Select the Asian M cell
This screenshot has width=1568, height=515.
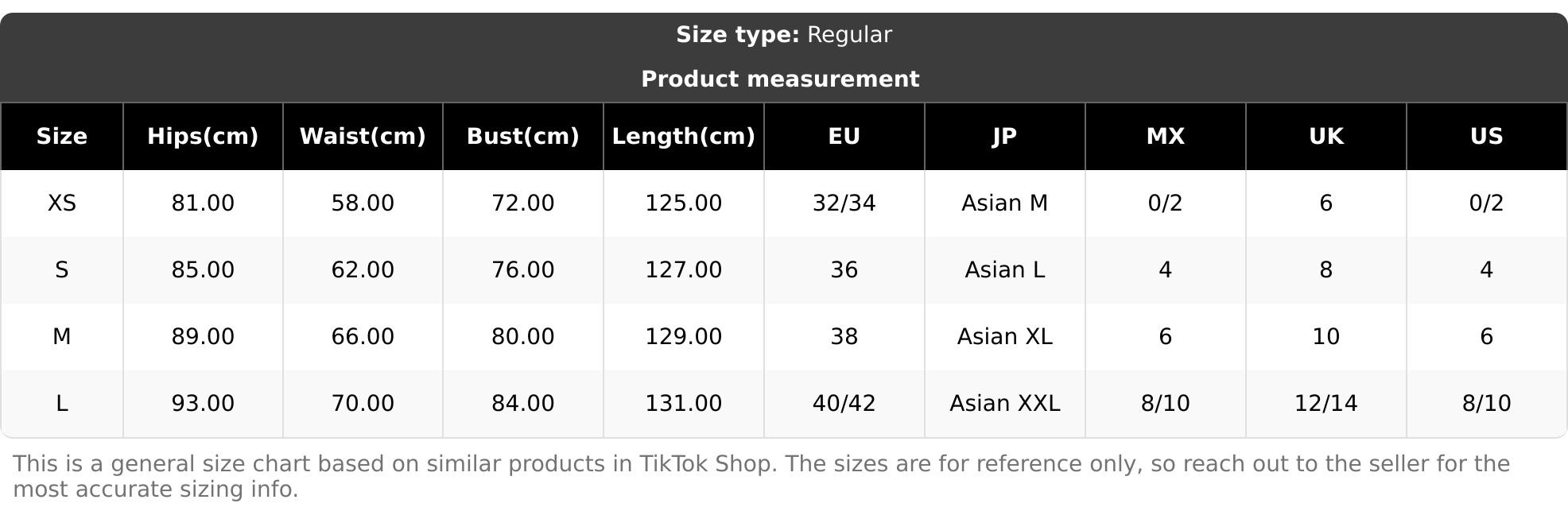click(1004, 203)
